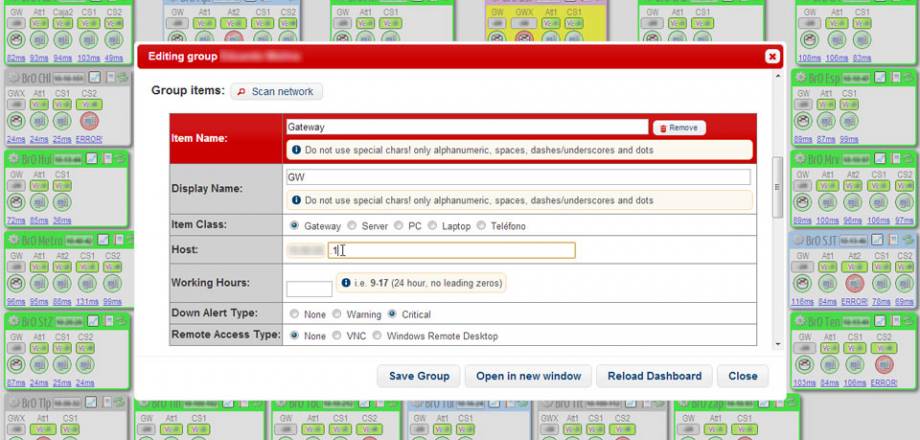Click into the Host address field
The height and width of the screenshot is (440, 920).
coord(452,250)
